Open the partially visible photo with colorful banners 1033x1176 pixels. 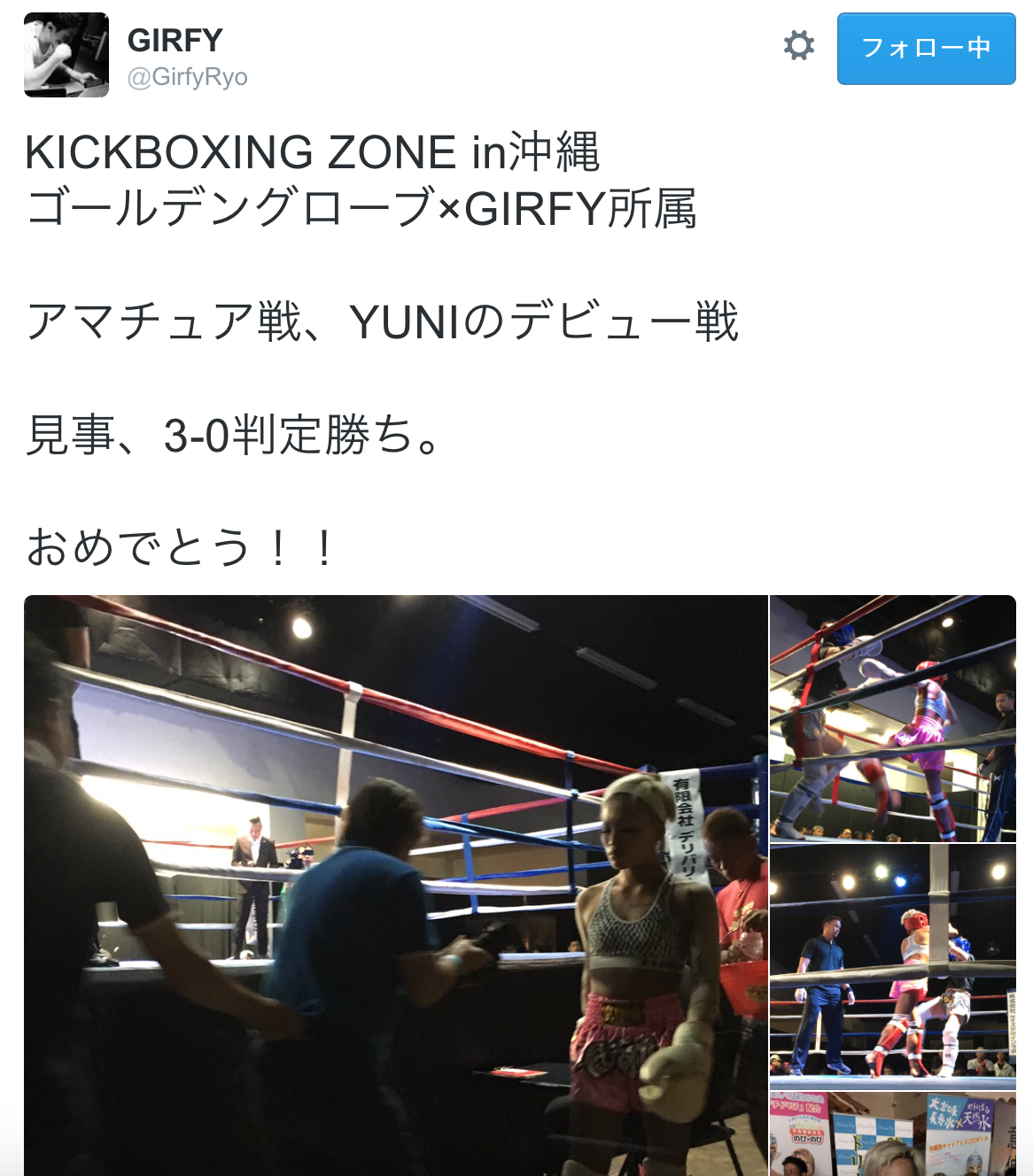coord(893,1134)
